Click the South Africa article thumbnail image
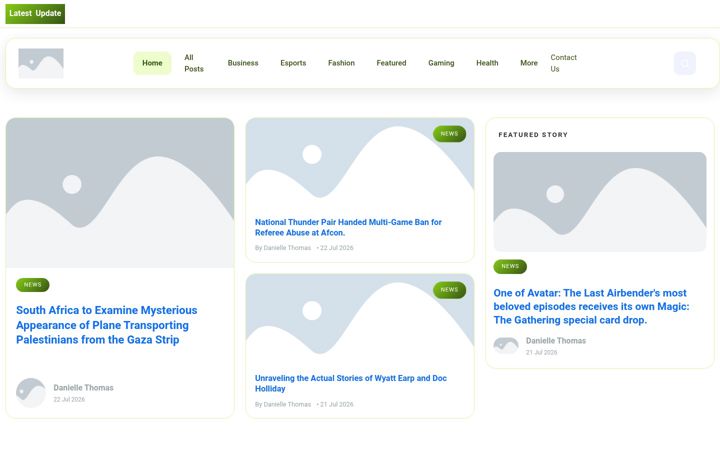The image size is (720, 450). click(x=120, y=193)
